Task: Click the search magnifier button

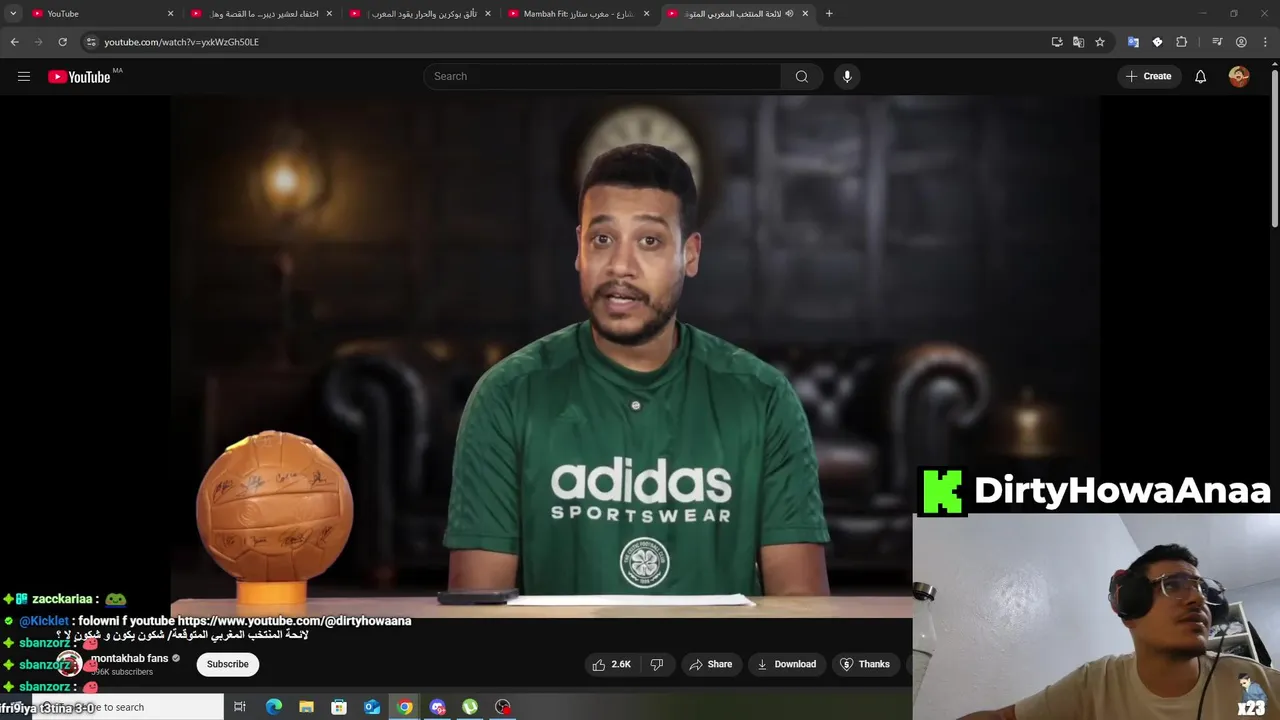Action: (x=801, y=76)
